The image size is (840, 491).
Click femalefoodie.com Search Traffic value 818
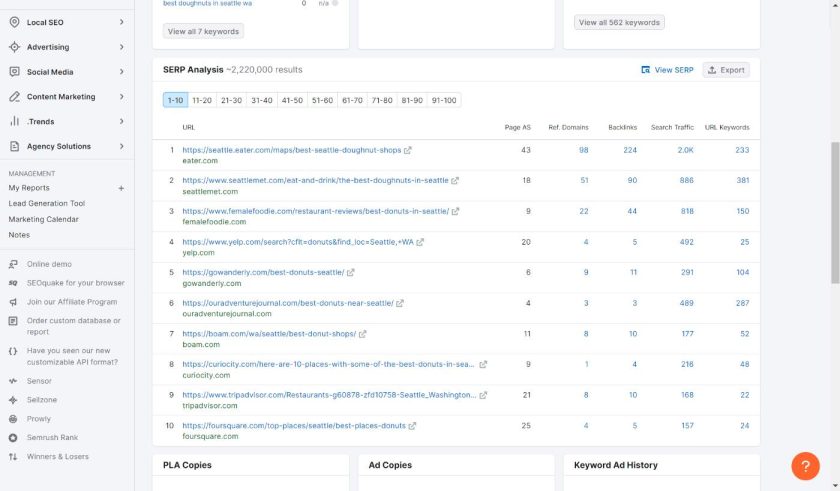[687, 211]
